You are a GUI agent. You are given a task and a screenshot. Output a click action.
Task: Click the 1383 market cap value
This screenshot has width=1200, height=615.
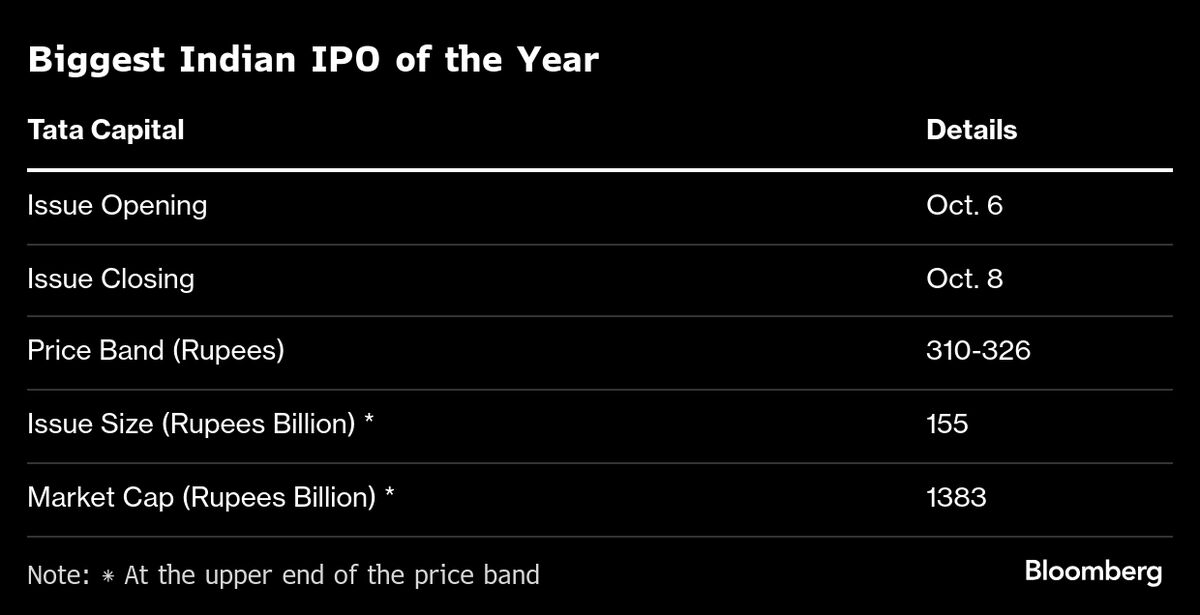[956, 497]
